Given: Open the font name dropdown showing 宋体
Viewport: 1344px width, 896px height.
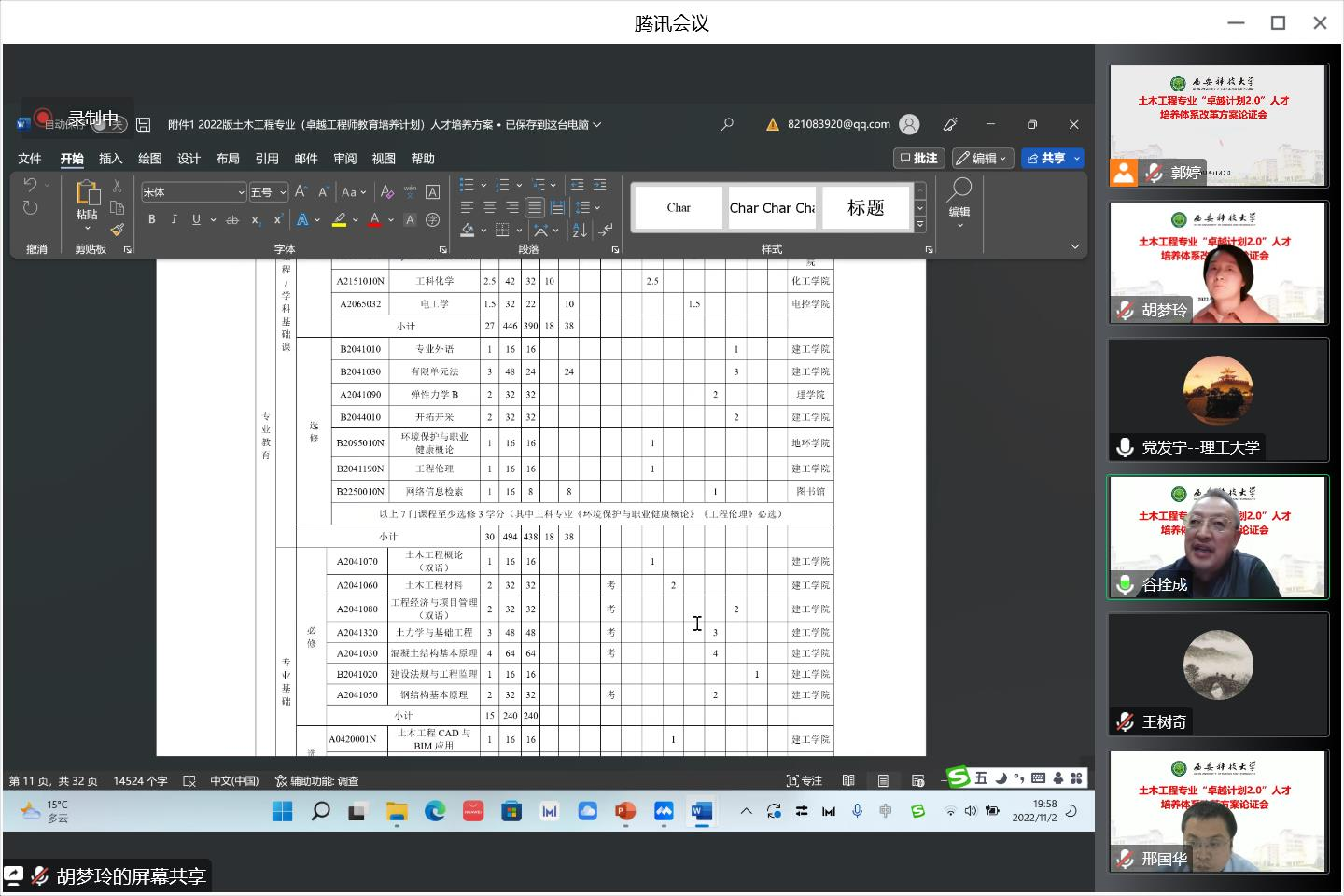Looking at the screenshot, I should [193, 192].
